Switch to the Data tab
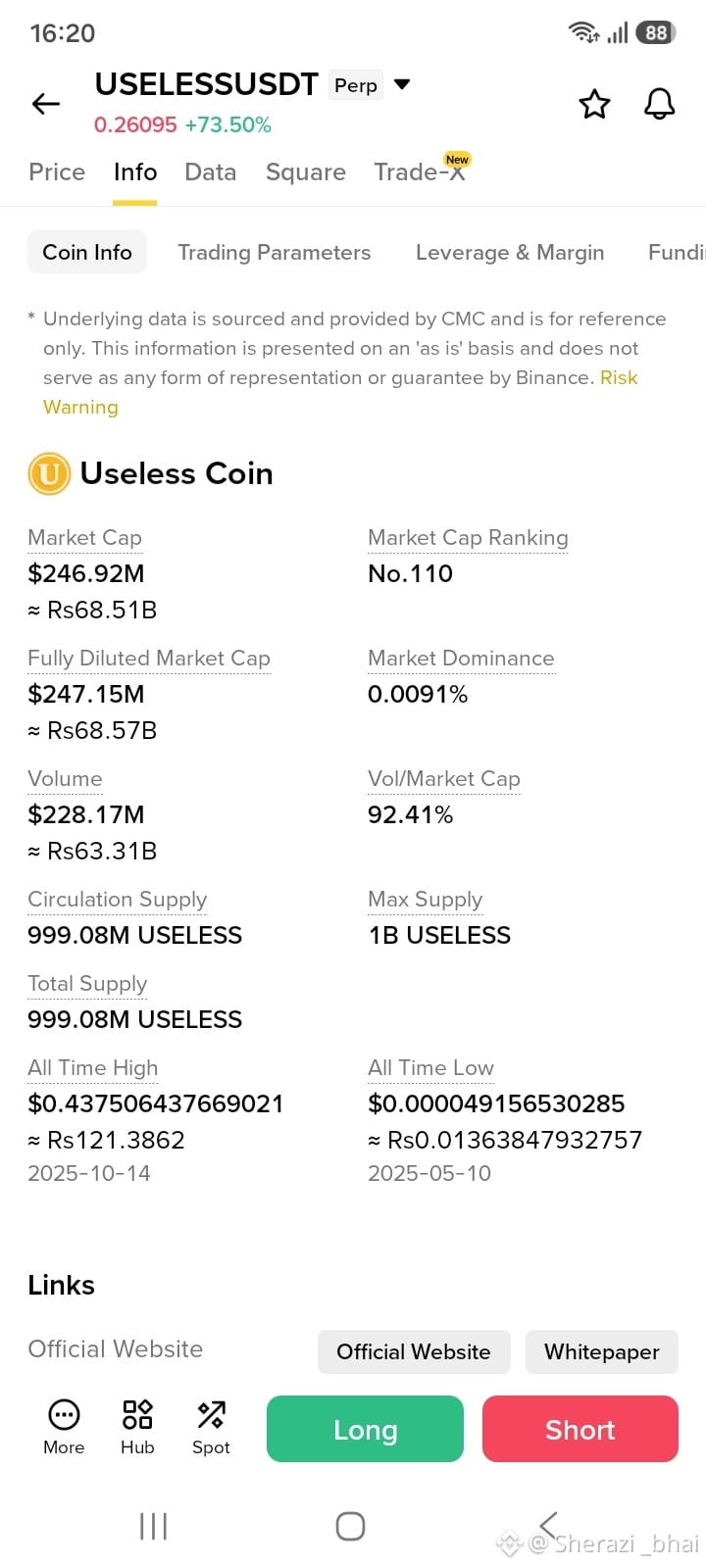The image size is (706, 1568). tap(211, 172)
